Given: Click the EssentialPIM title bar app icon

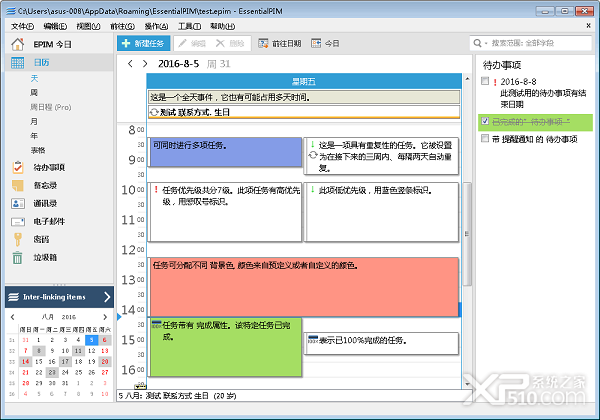Looking at the screenshot, I should (11, 11).
